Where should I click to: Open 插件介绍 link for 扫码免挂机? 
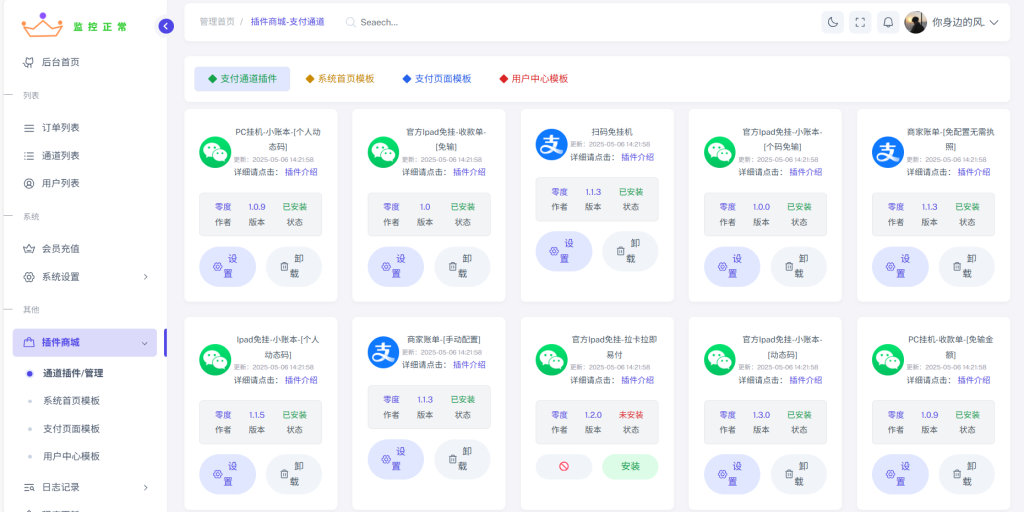[637, 157]
